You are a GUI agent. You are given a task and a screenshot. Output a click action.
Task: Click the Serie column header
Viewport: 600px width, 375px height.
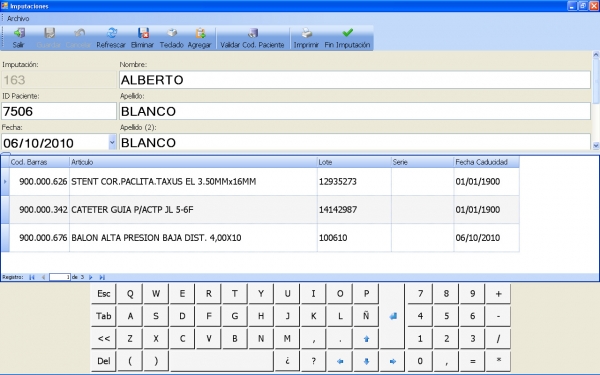pyautogui.click(x=422, y=162)
